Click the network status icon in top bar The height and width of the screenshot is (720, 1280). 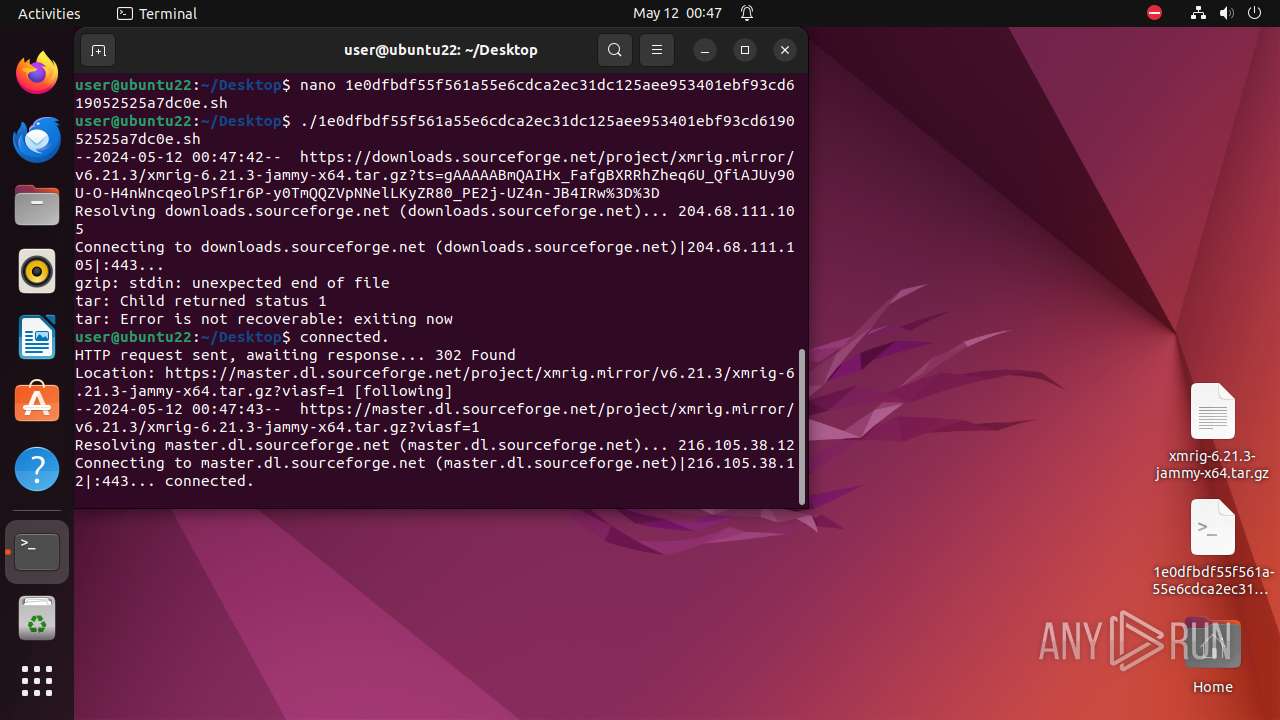coord(1199,13)
